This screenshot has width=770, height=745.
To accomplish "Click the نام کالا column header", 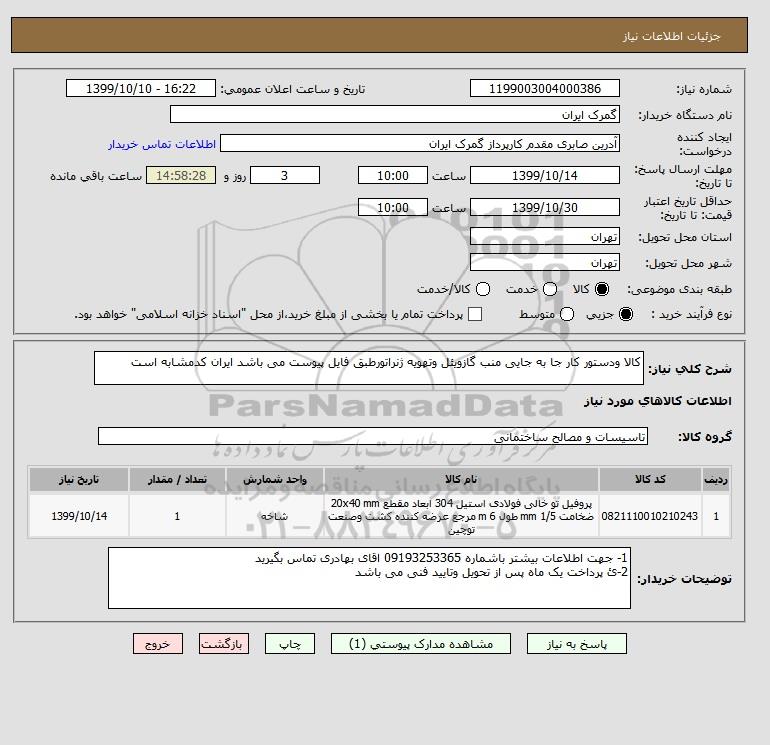I will tap(461, 479).
